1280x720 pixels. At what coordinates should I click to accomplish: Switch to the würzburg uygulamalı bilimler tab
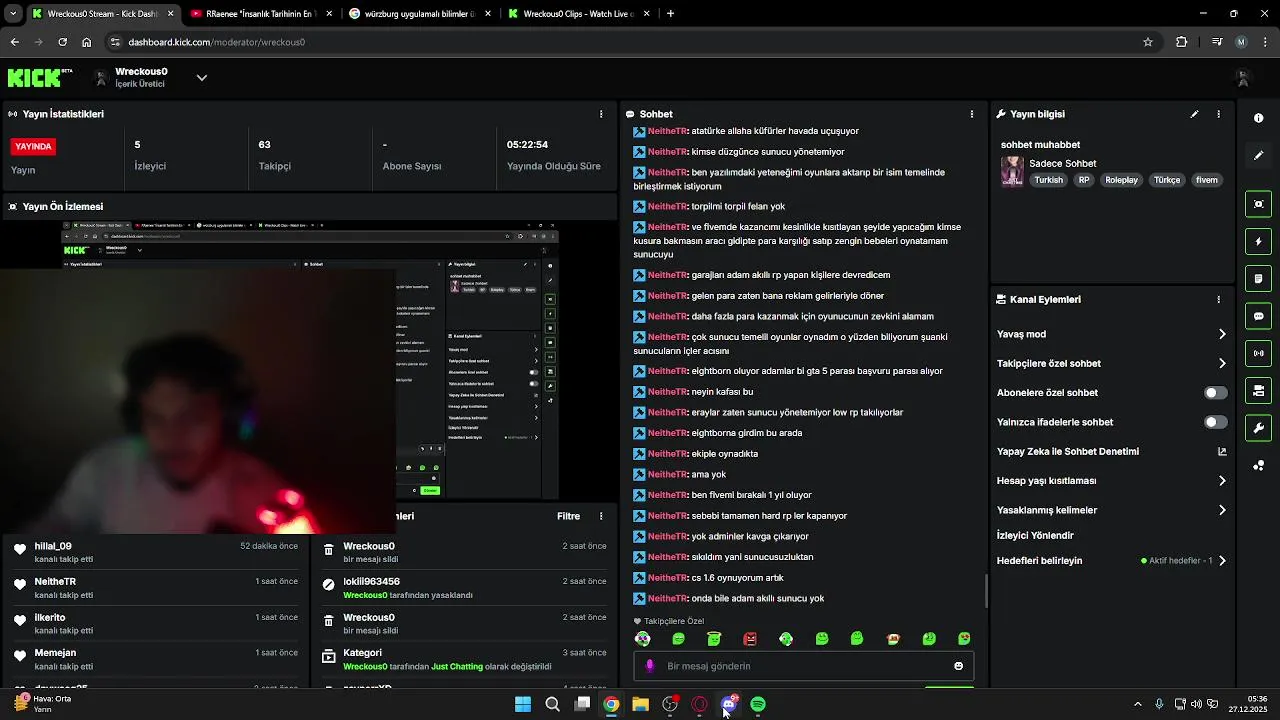(418, 14)
